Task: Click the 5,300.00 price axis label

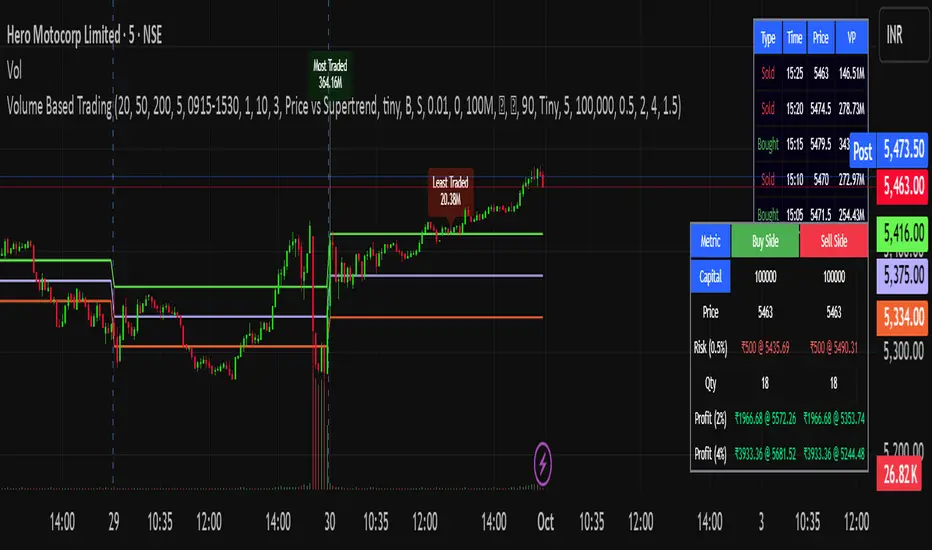Action: click(x=903, y=351)
